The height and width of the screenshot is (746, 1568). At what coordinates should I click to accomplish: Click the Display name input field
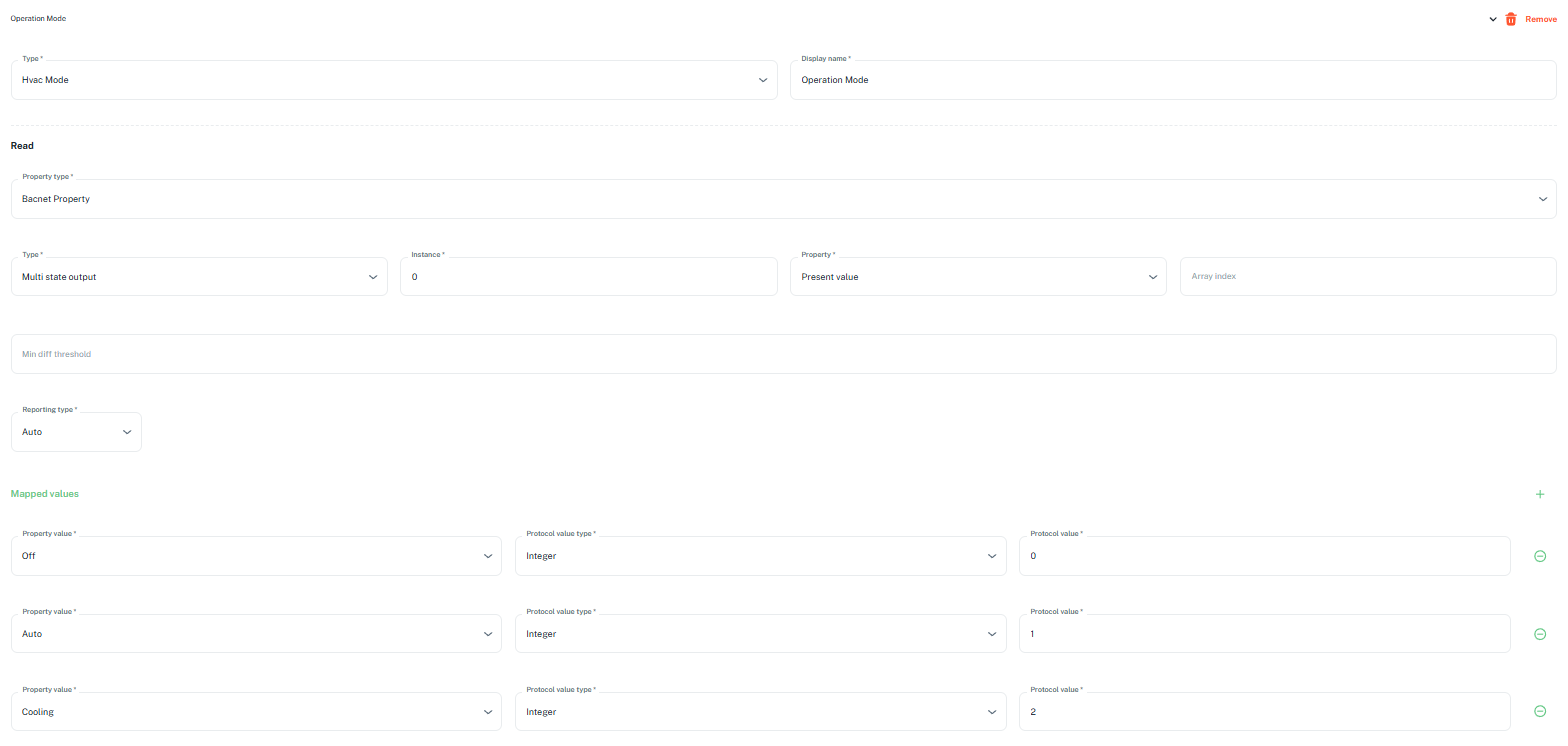coord(1172,80)
